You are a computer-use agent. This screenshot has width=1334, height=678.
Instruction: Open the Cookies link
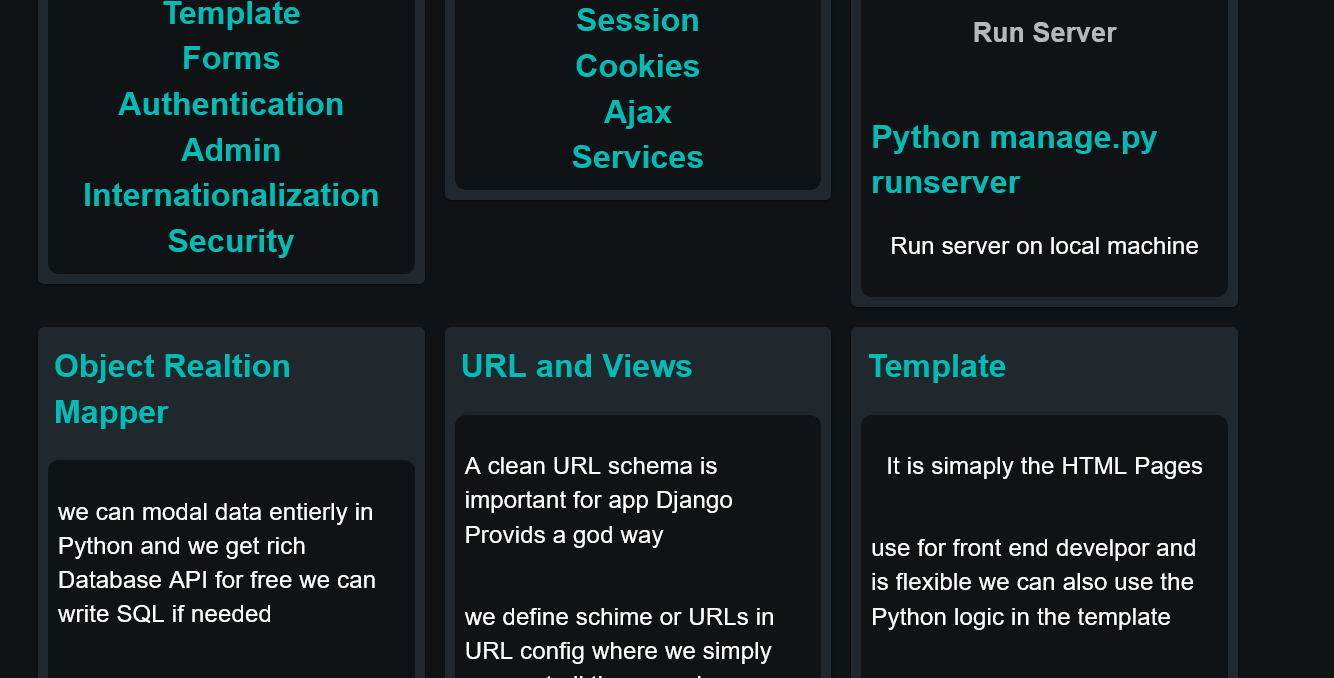[637, 67]
